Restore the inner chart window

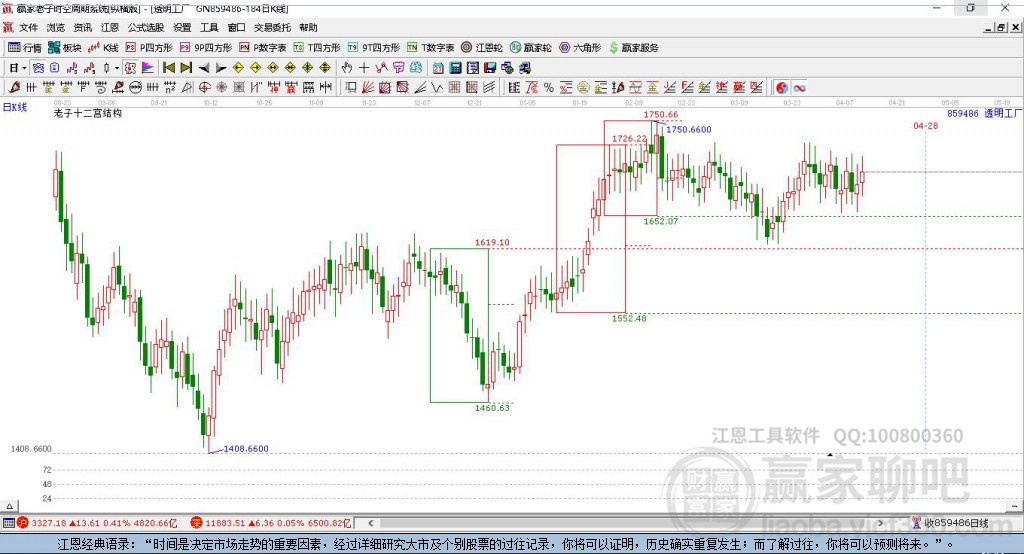[x=1002, y=27]
